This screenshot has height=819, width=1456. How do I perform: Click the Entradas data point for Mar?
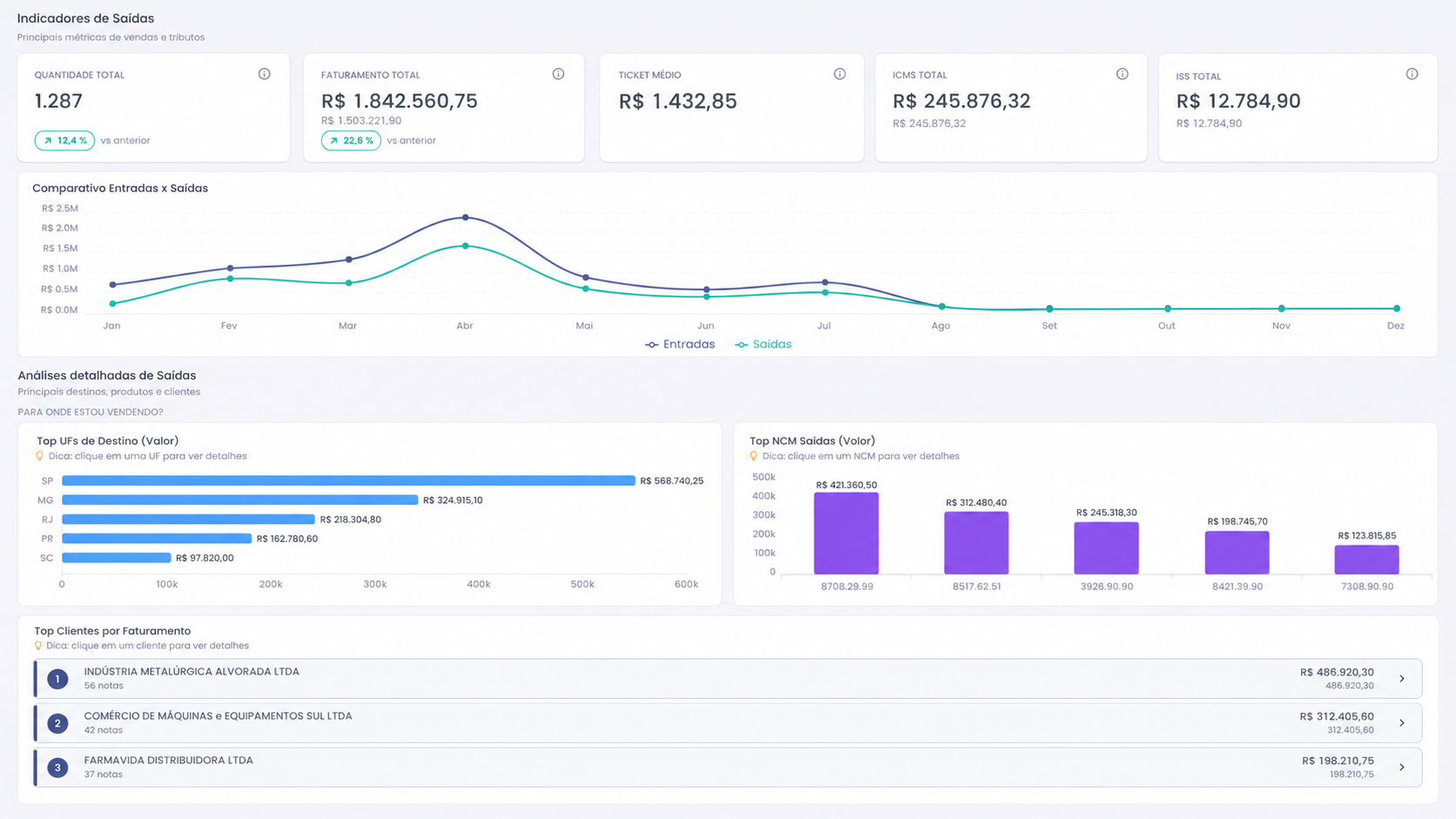tap(348, 259)
